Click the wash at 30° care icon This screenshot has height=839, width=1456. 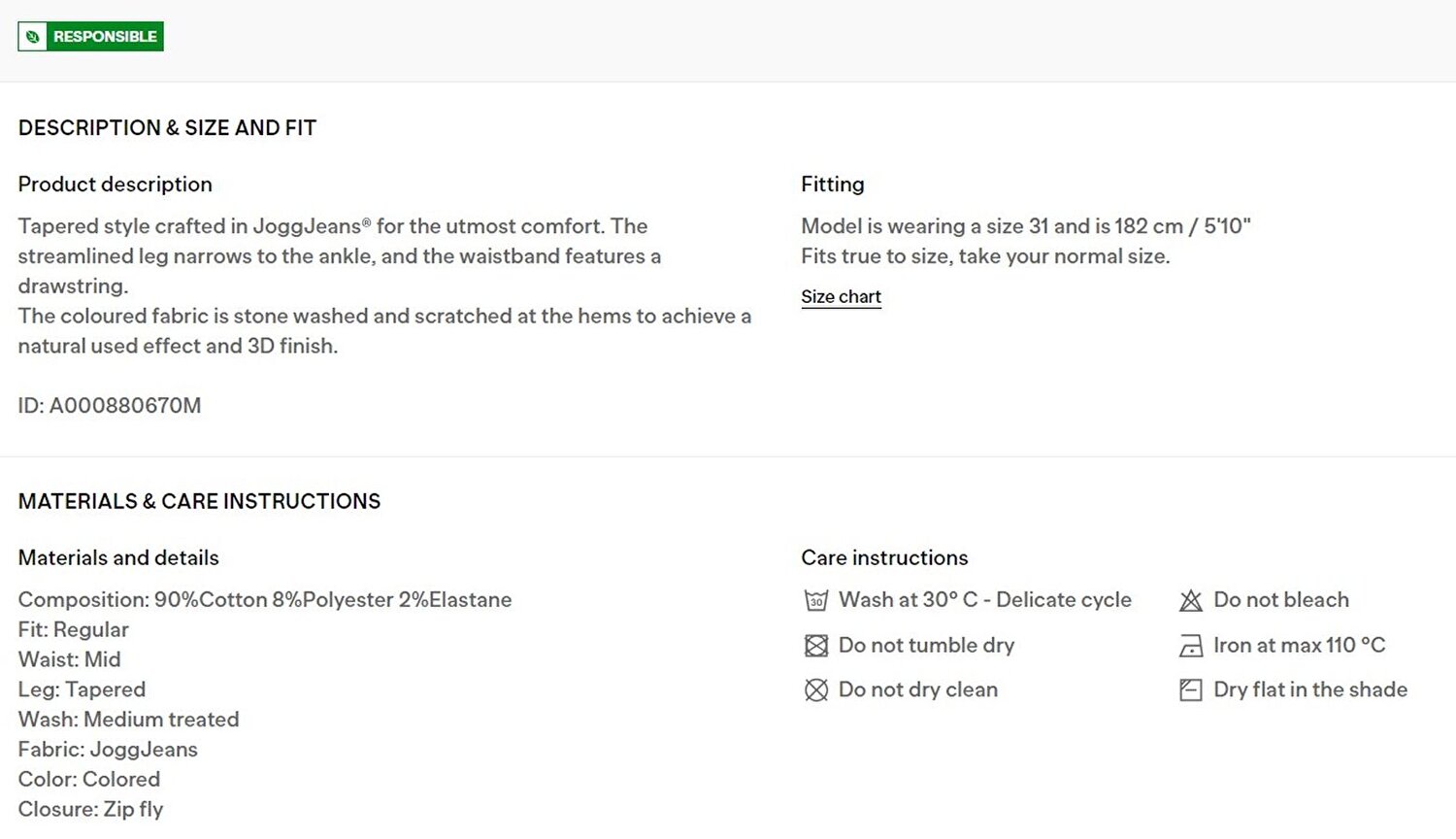(816, 600)
